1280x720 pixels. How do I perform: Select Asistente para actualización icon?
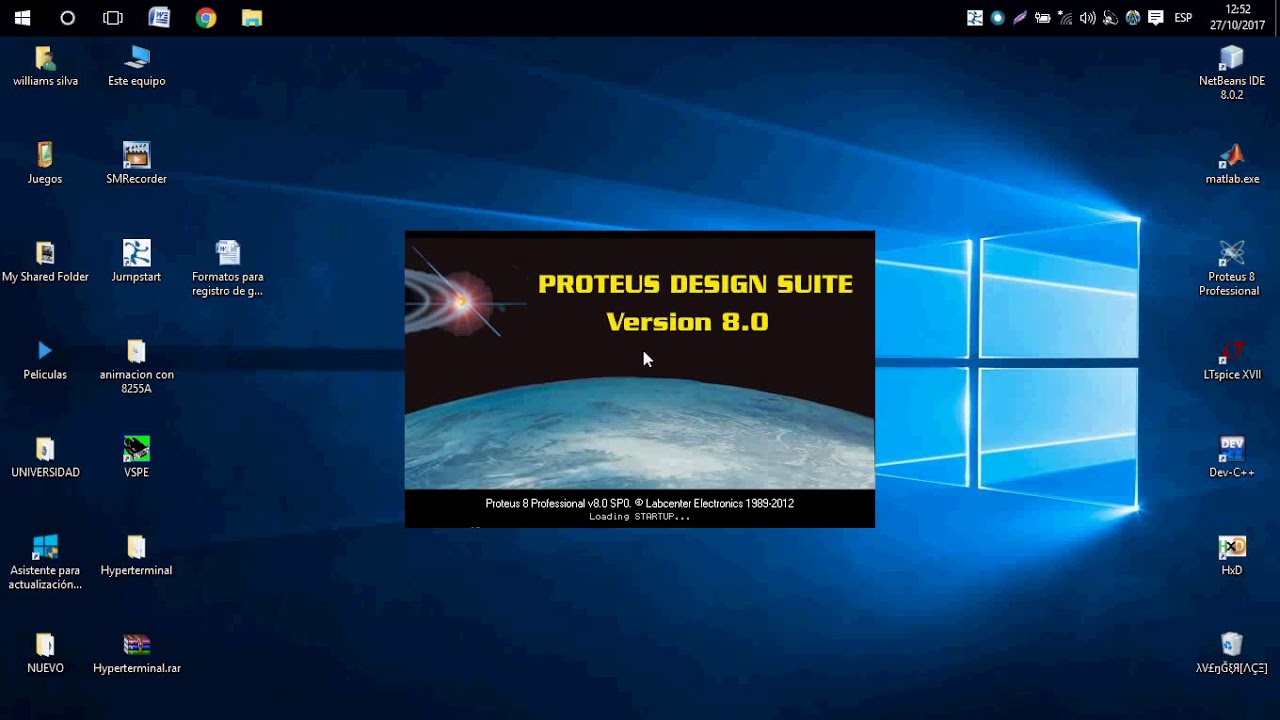[x=45, y=563]
